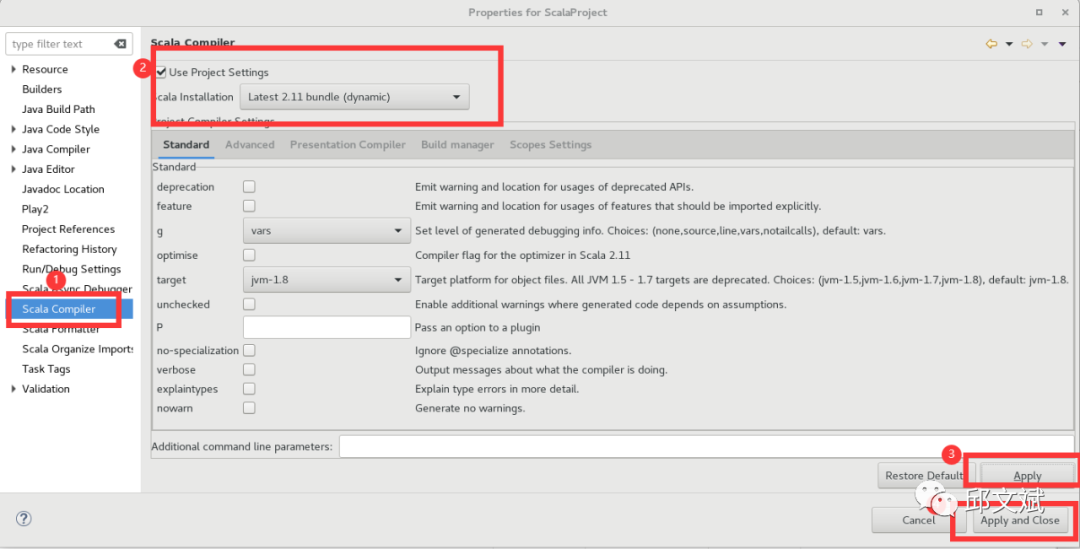Select Project References in the tree

(x=68, y=229)
